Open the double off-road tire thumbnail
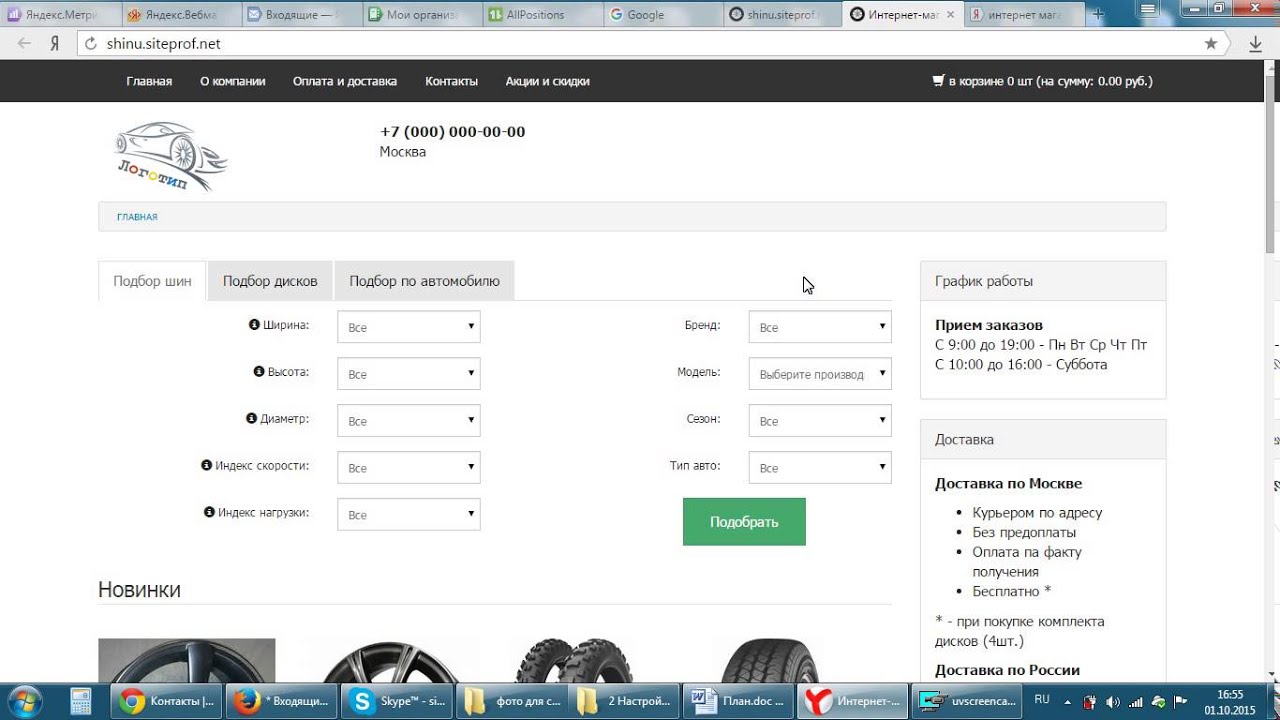This screenshot has height=720, width=1280. pos(574,660)
